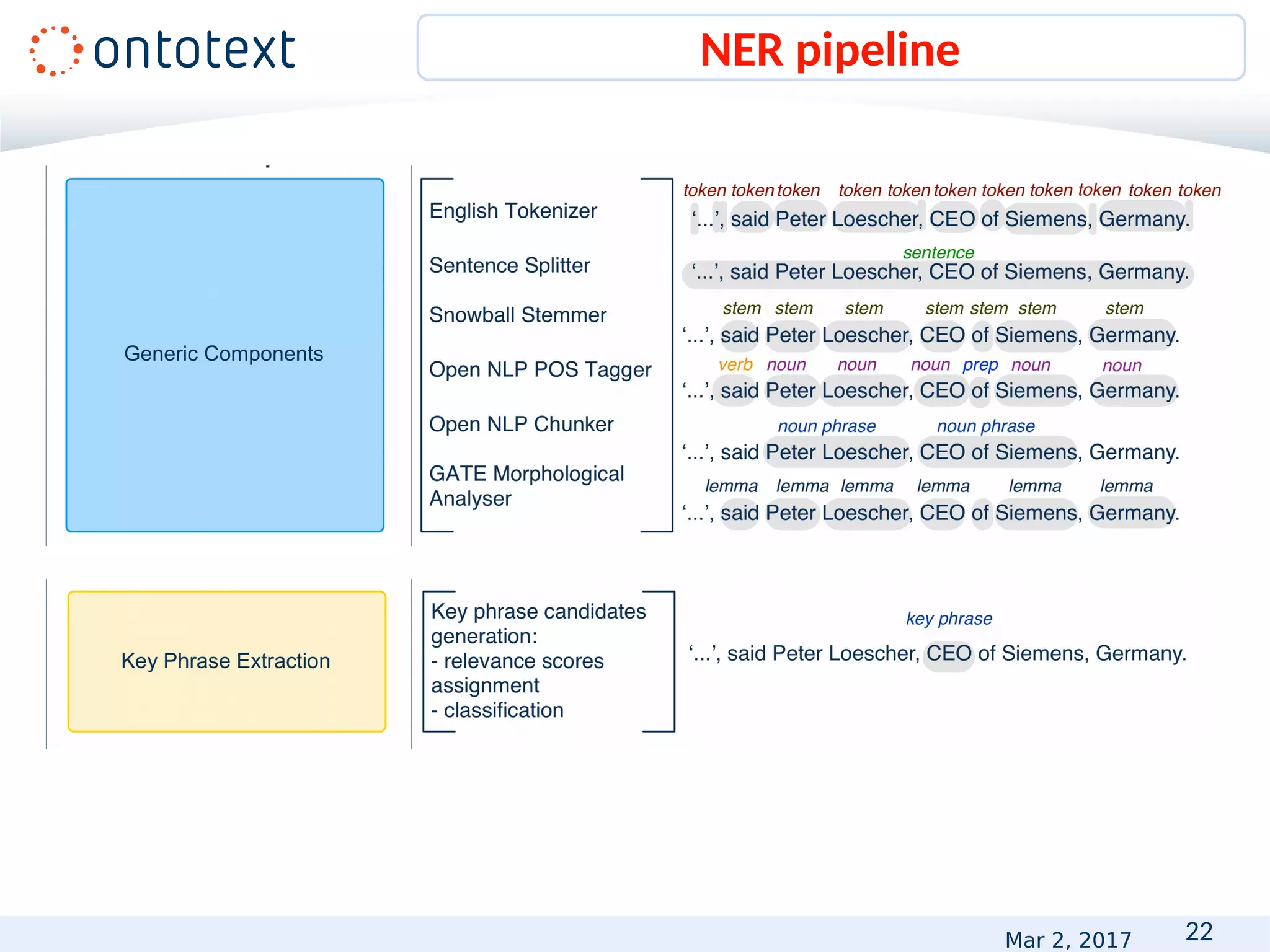Select the yellow Key Phrase Extraction box

tap(226, 661)
